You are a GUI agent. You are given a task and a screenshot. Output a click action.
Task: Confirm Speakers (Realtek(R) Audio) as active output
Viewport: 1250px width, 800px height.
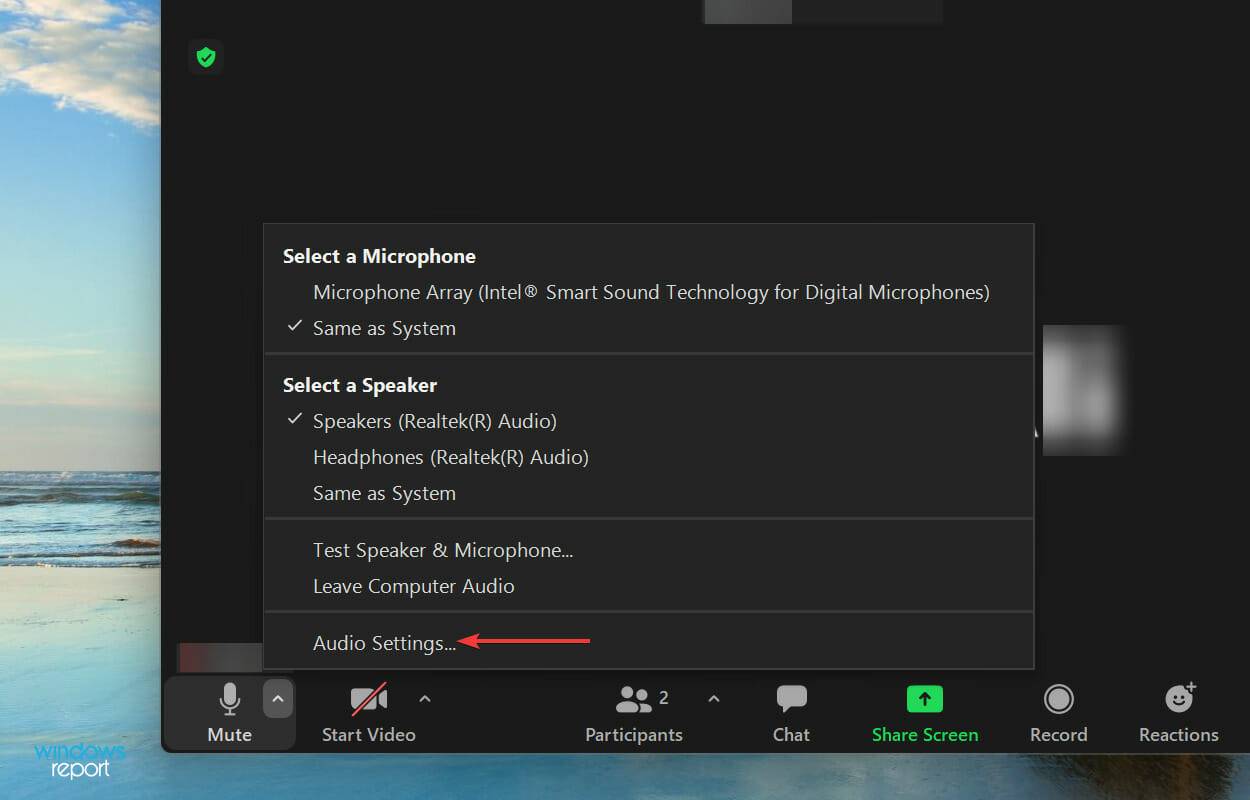click(x=436, y=421)
